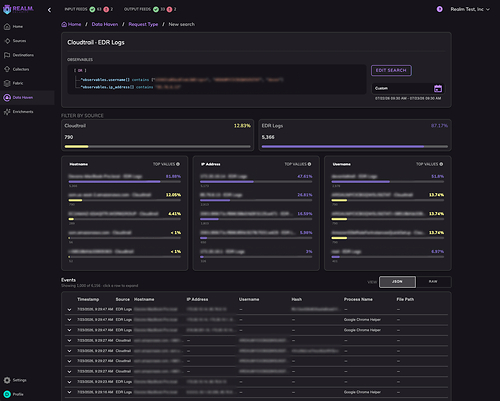This screenshot has width=500, height=401.
Task: Expand the third event row chevron
Action: pyautogui.click(x=69, y=330)
